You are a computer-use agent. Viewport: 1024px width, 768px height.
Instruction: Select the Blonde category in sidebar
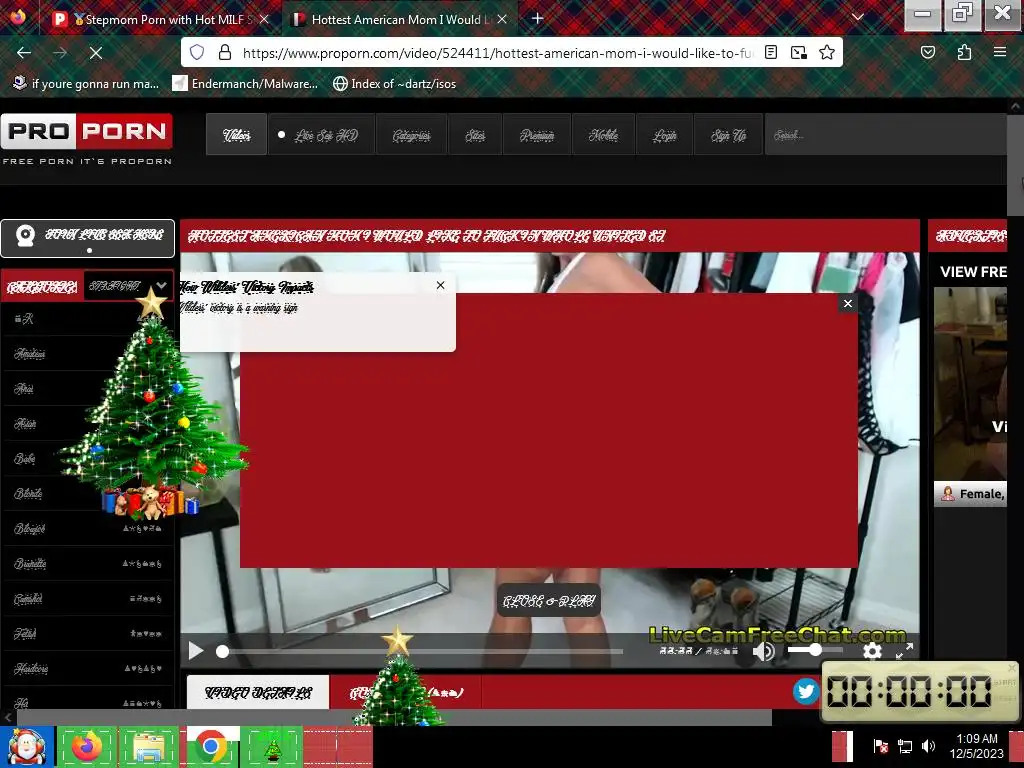[x=28, y=493]
